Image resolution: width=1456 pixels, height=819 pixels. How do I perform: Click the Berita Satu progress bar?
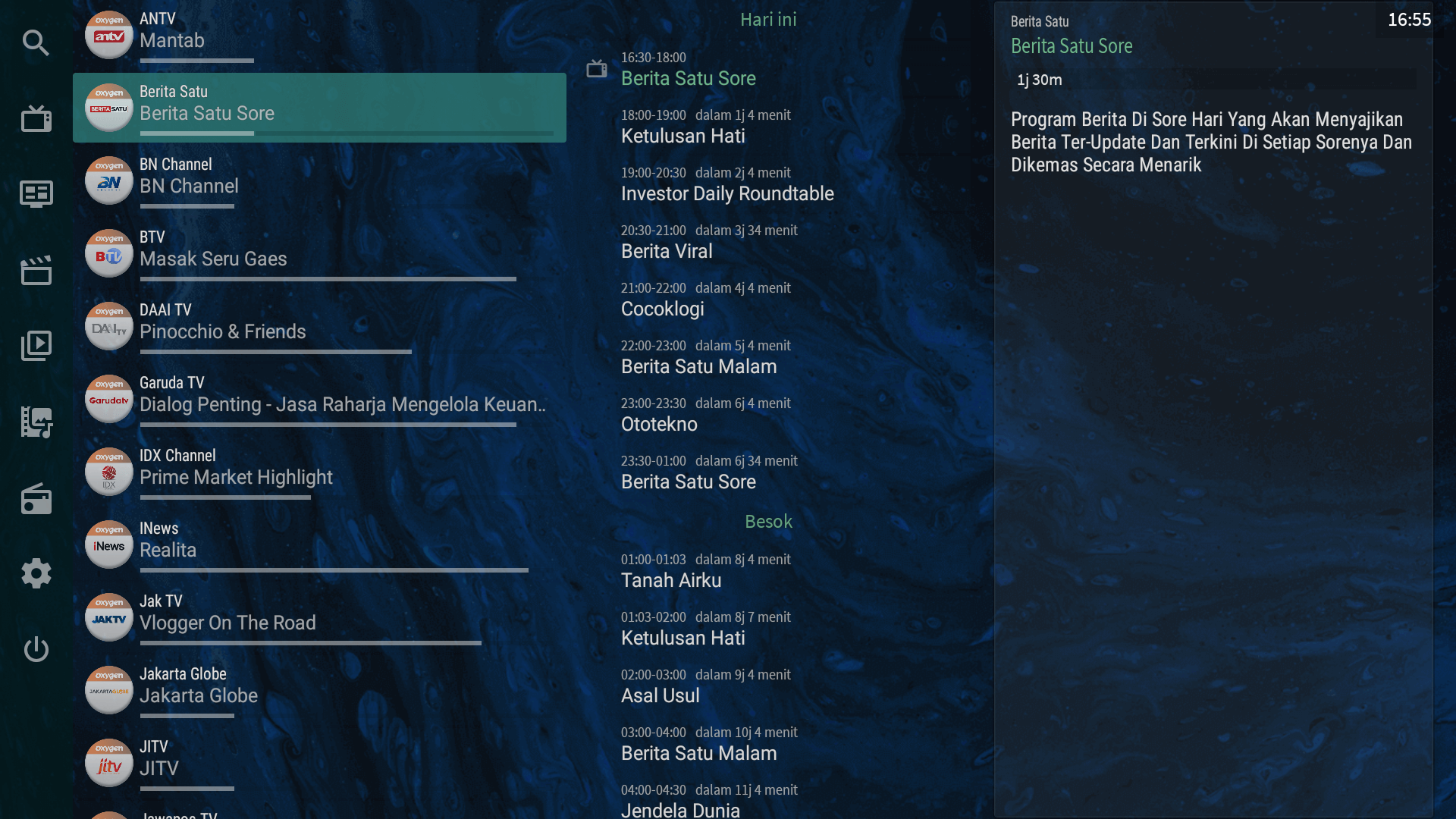(x=347, y=133)
